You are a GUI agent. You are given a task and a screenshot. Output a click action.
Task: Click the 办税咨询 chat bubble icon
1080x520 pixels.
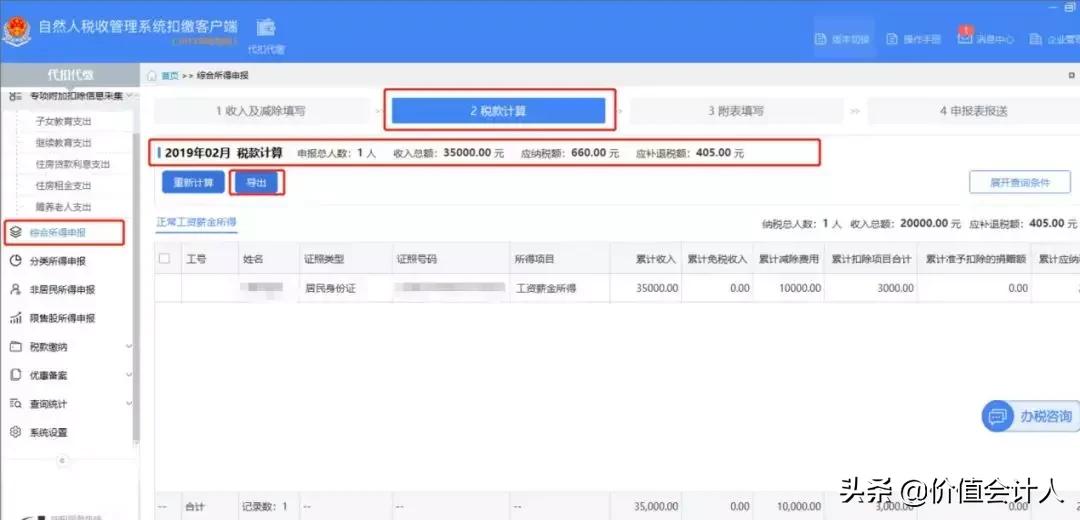pyautogui.click(x=998, y=416)
